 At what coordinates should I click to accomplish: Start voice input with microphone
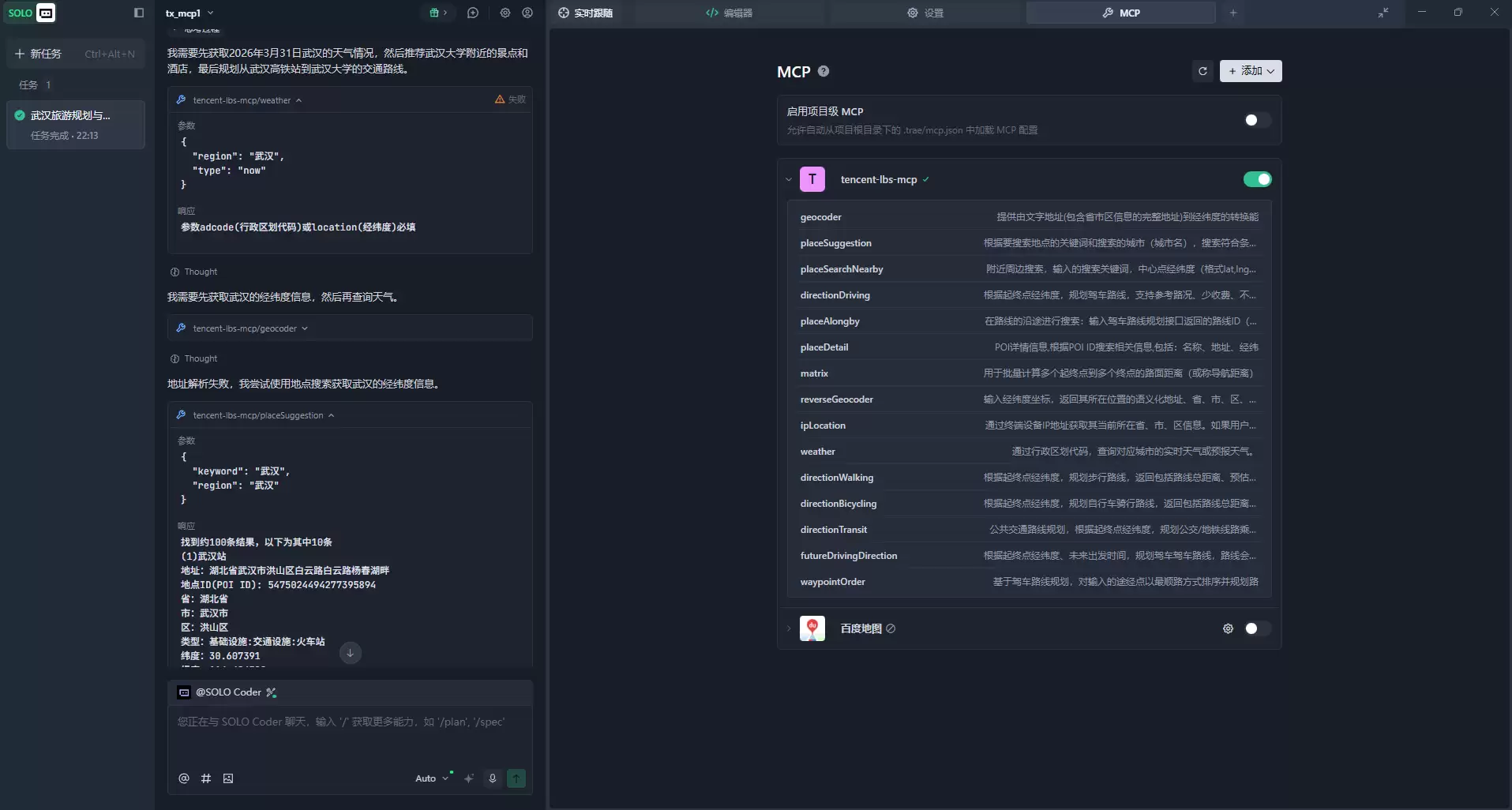pos(493,778)
